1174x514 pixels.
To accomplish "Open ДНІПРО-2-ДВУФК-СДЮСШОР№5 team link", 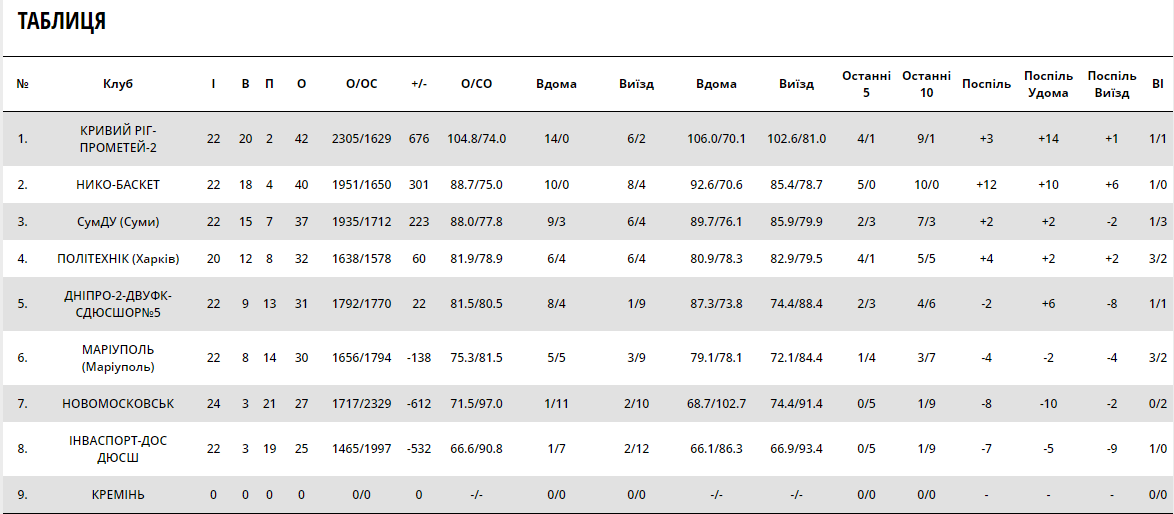I will [118, 304].
